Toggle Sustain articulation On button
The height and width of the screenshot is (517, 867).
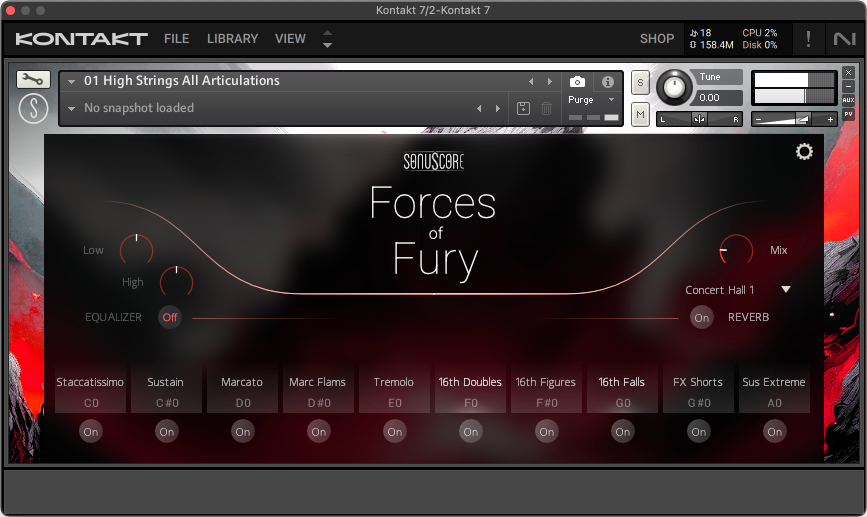166,432
